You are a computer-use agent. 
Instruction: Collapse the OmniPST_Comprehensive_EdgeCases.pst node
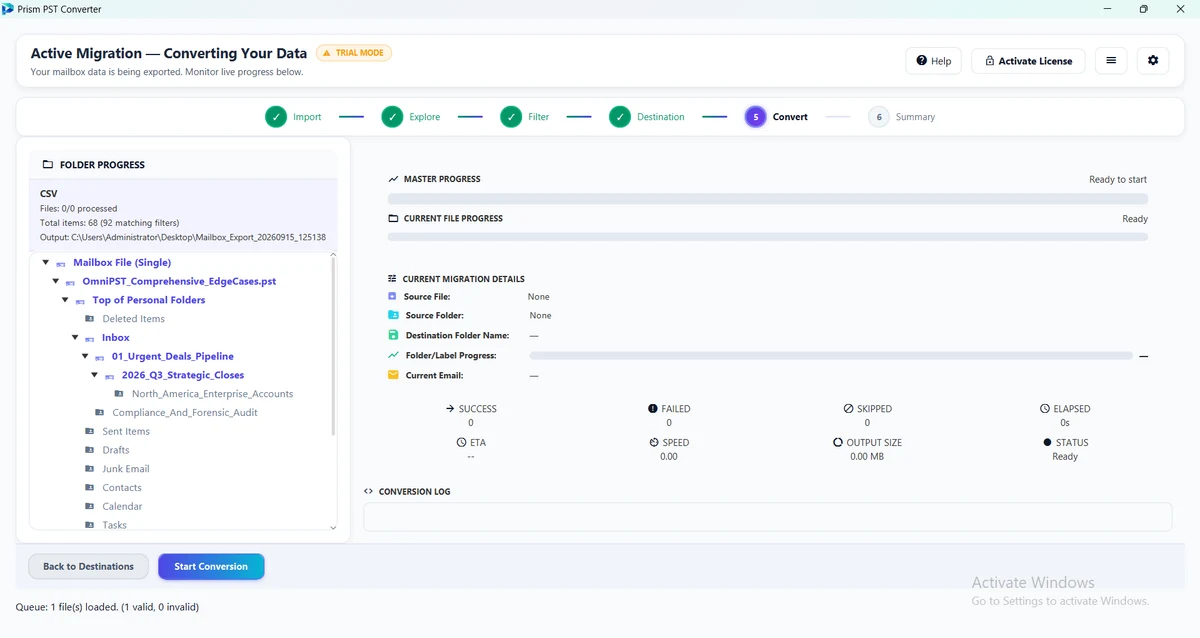click(56, 282)
